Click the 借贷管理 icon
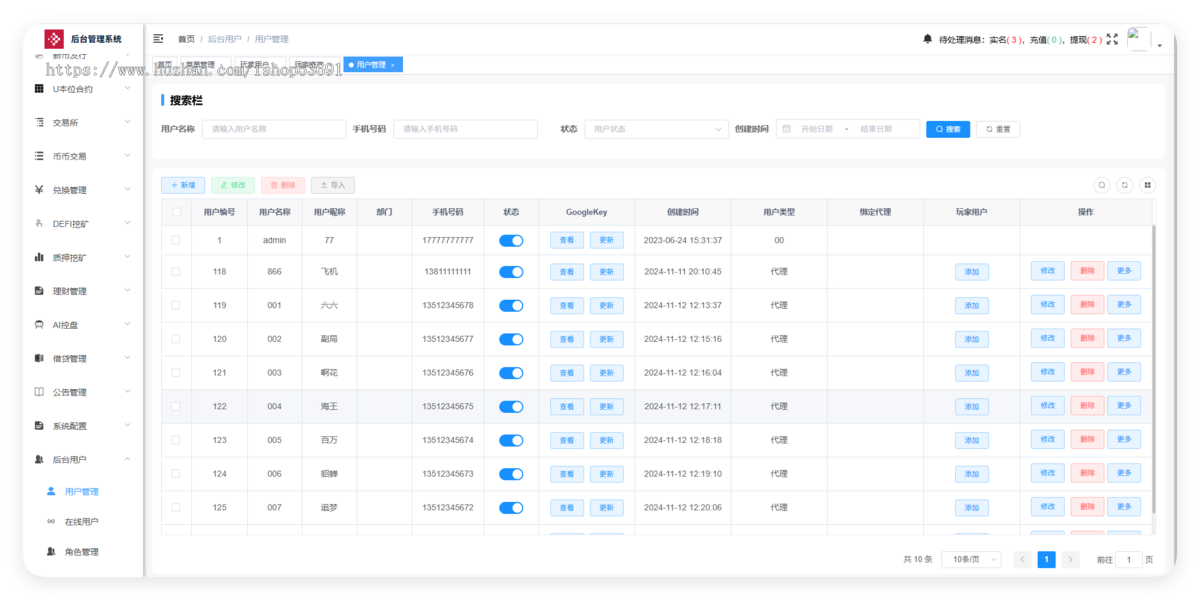The image size is (1200, 600). coord(39,358)
